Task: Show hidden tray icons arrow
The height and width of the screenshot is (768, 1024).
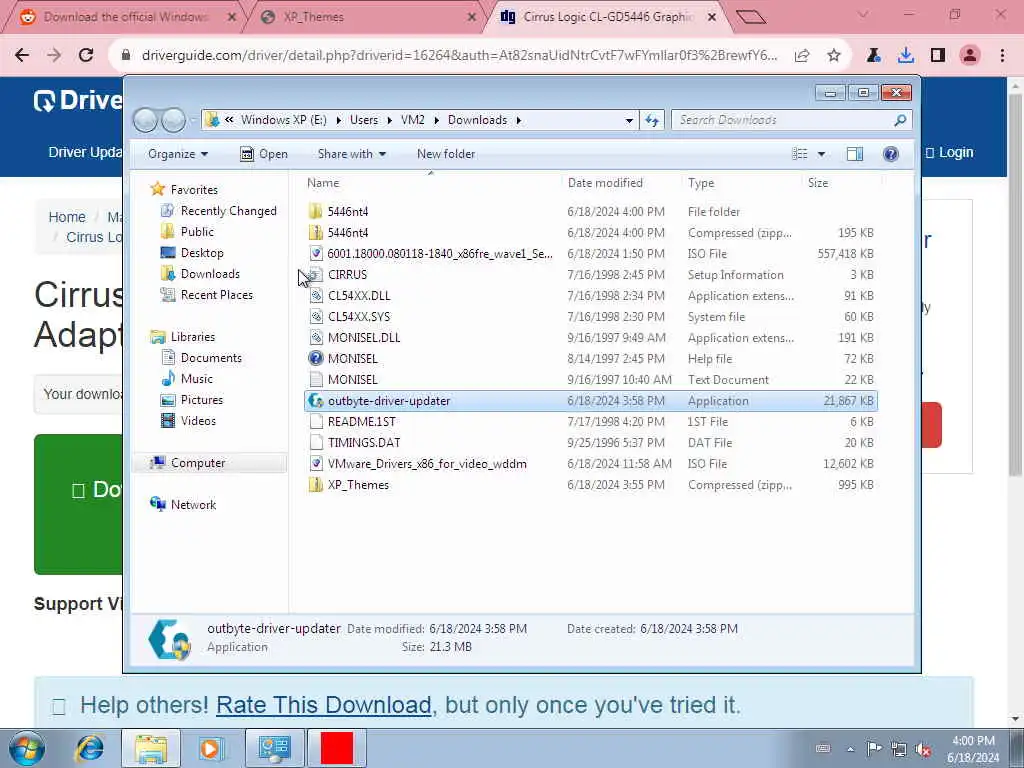Action: click(850, 749)
